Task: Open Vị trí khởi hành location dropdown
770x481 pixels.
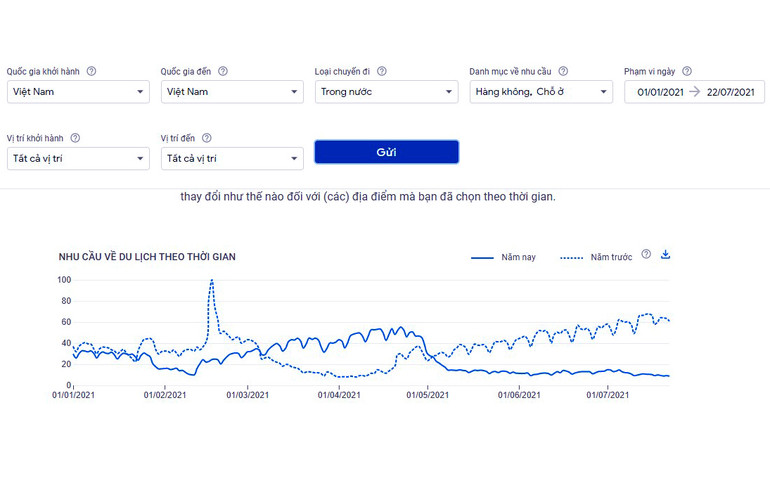Action: tap(78, 158)
